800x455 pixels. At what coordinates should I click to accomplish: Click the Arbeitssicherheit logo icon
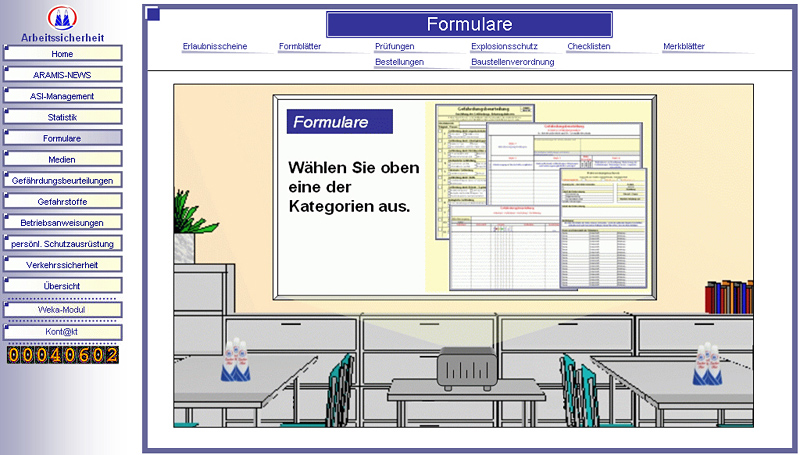click(62, 17)
